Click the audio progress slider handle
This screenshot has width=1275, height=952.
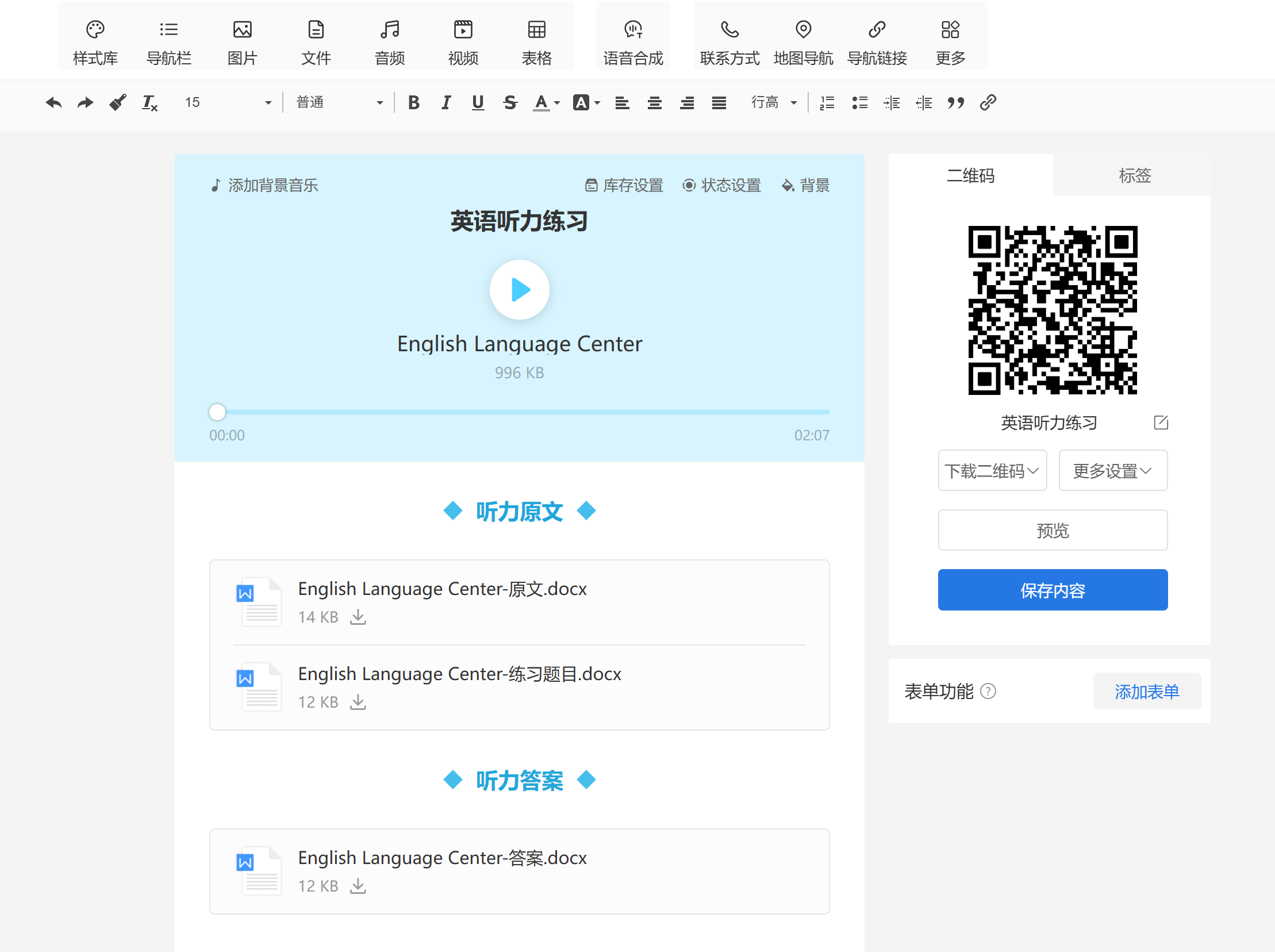[x=217, y=412]
